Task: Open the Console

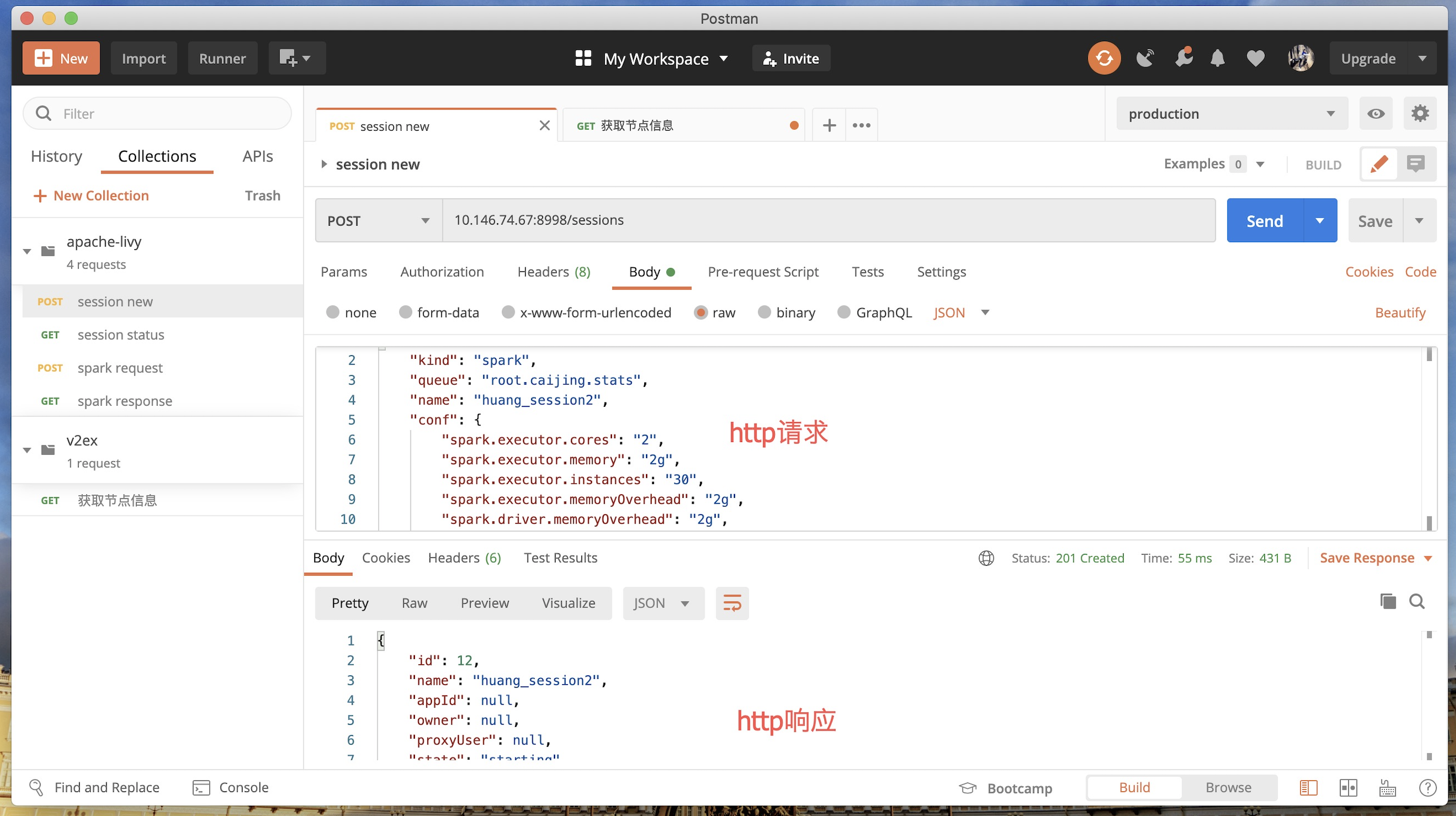Action: tap(230, 787)
